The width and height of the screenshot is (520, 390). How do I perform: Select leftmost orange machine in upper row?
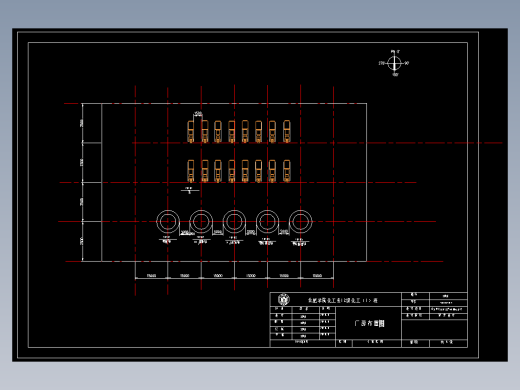pos(191,132)
